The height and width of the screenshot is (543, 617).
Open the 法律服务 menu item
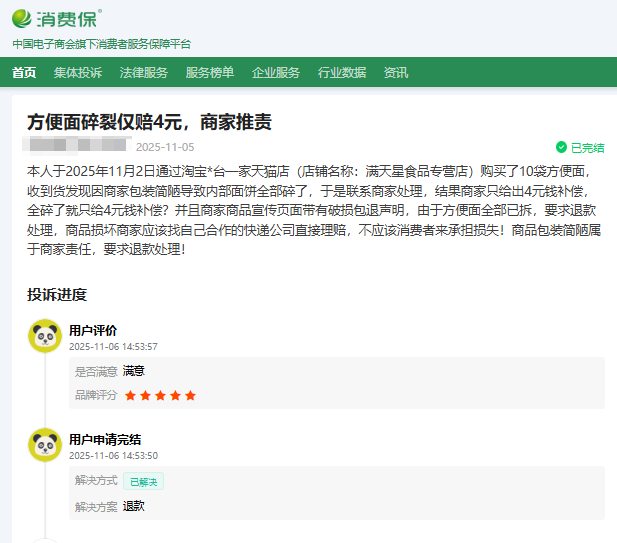(144, 72)
